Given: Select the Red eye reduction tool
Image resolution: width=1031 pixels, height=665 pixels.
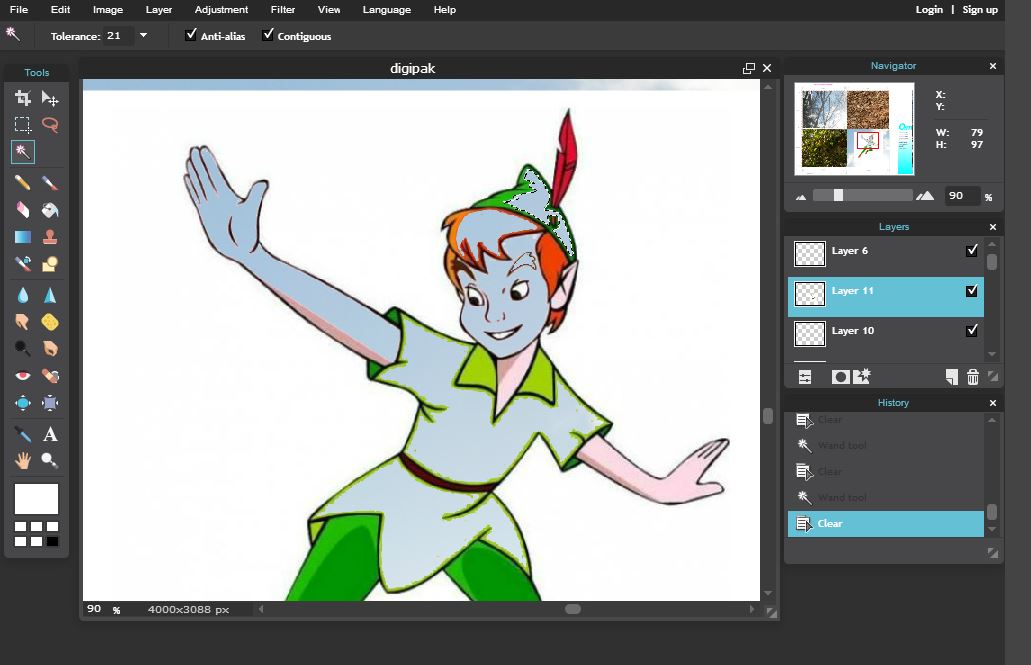Looking at the screenshot, I should pos(23,376).
